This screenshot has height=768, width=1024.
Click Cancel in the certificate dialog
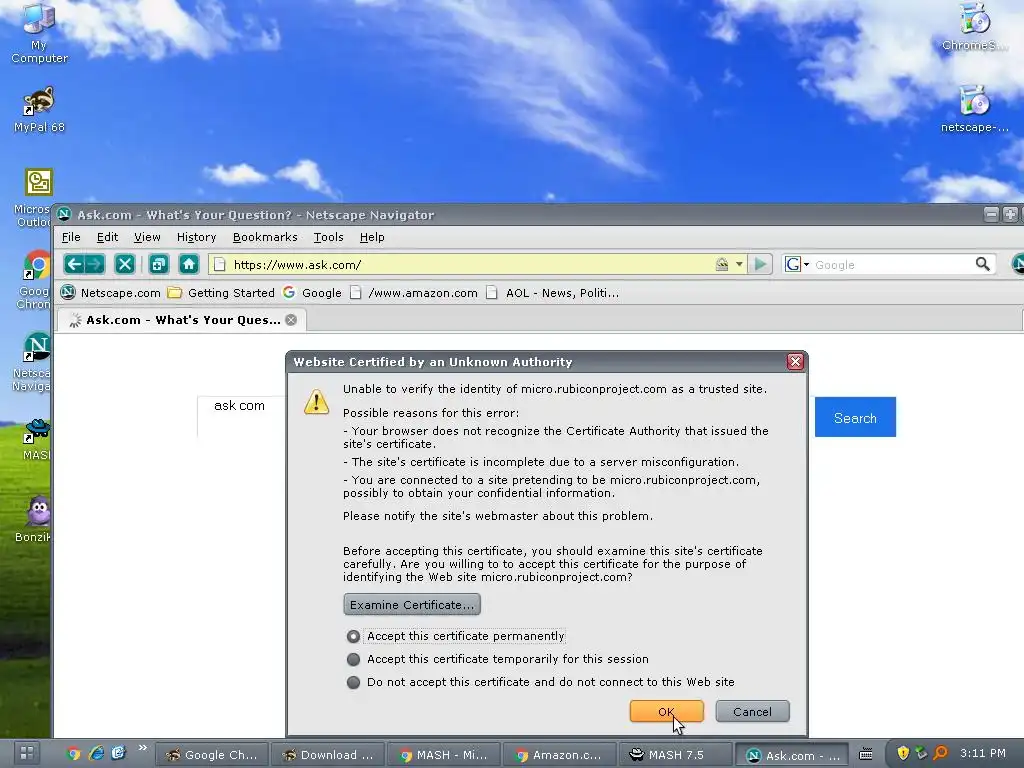752,712
